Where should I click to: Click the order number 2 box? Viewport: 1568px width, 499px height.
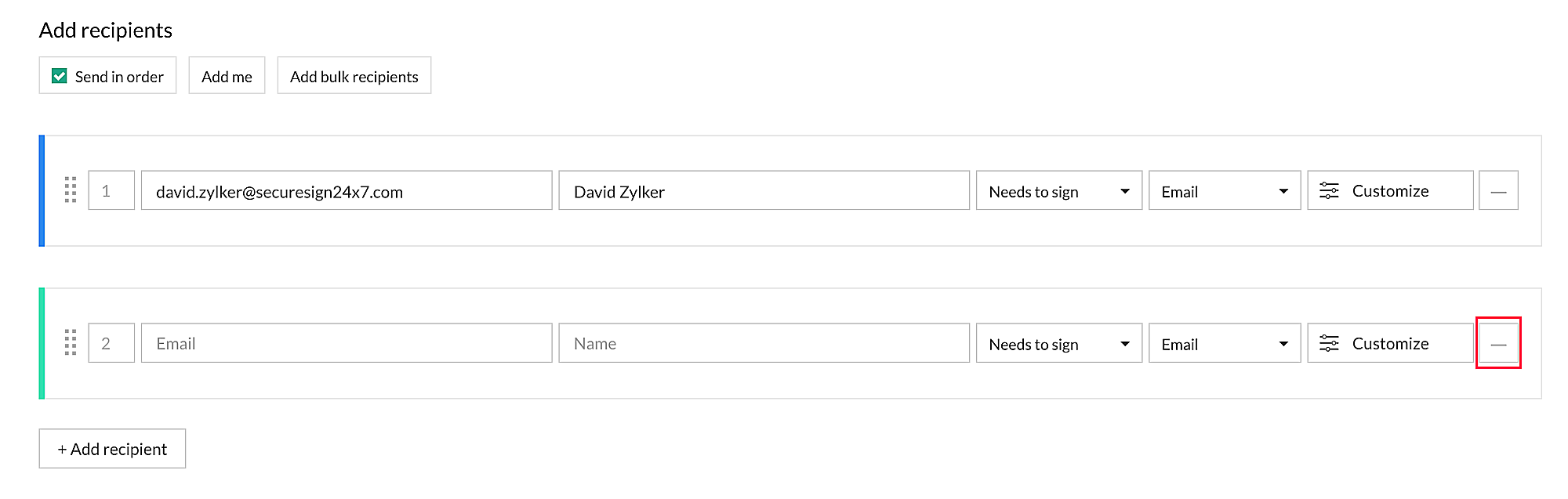111,343
